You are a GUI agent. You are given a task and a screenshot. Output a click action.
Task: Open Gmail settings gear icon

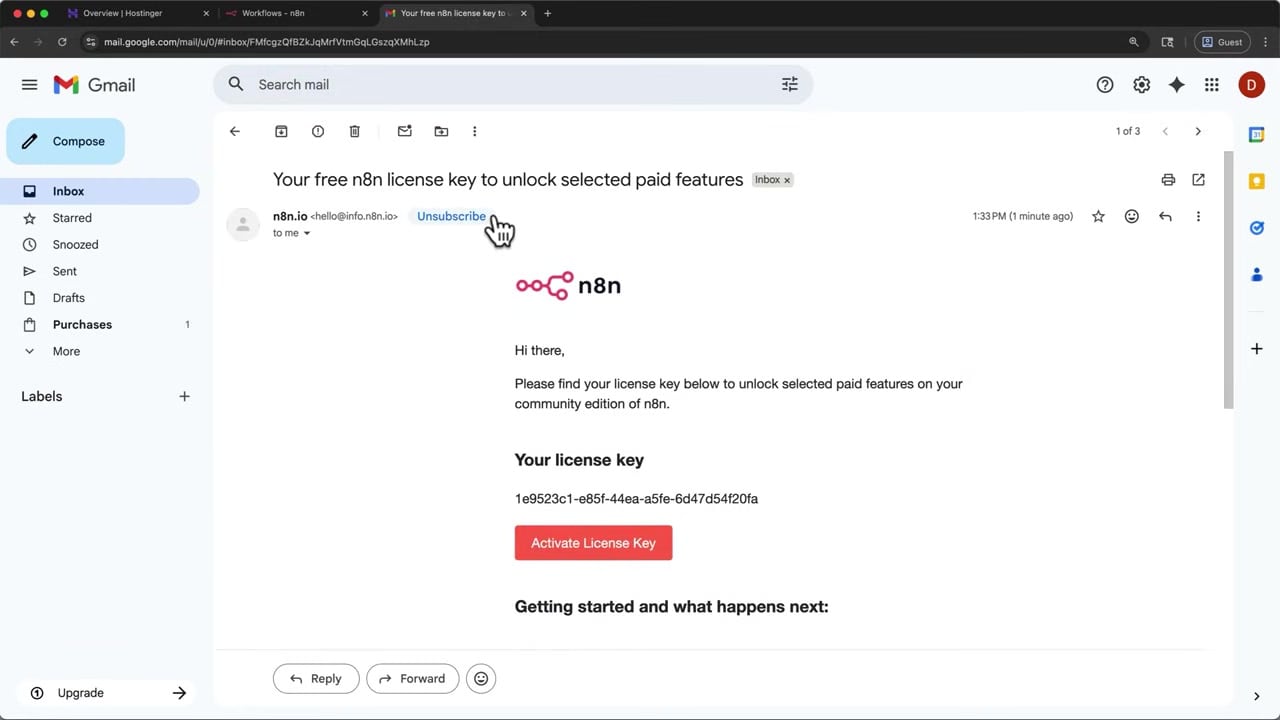pyautogui.click(x=1141, y=85)
